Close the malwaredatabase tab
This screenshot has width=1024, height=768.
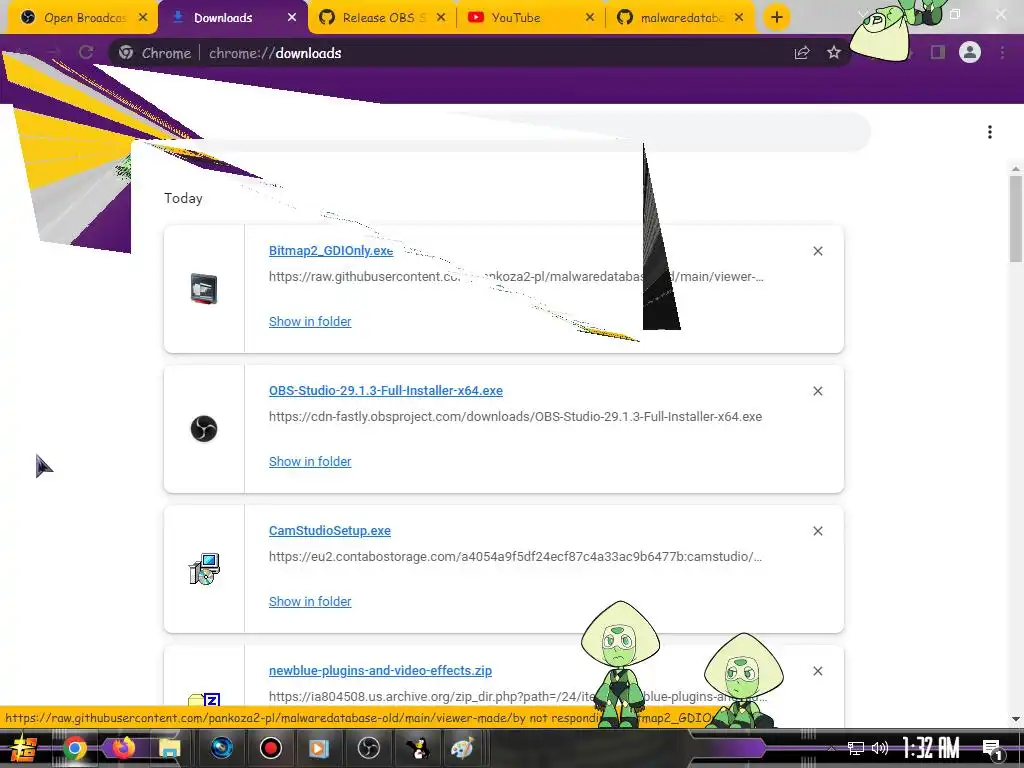(x=739, y=18)
